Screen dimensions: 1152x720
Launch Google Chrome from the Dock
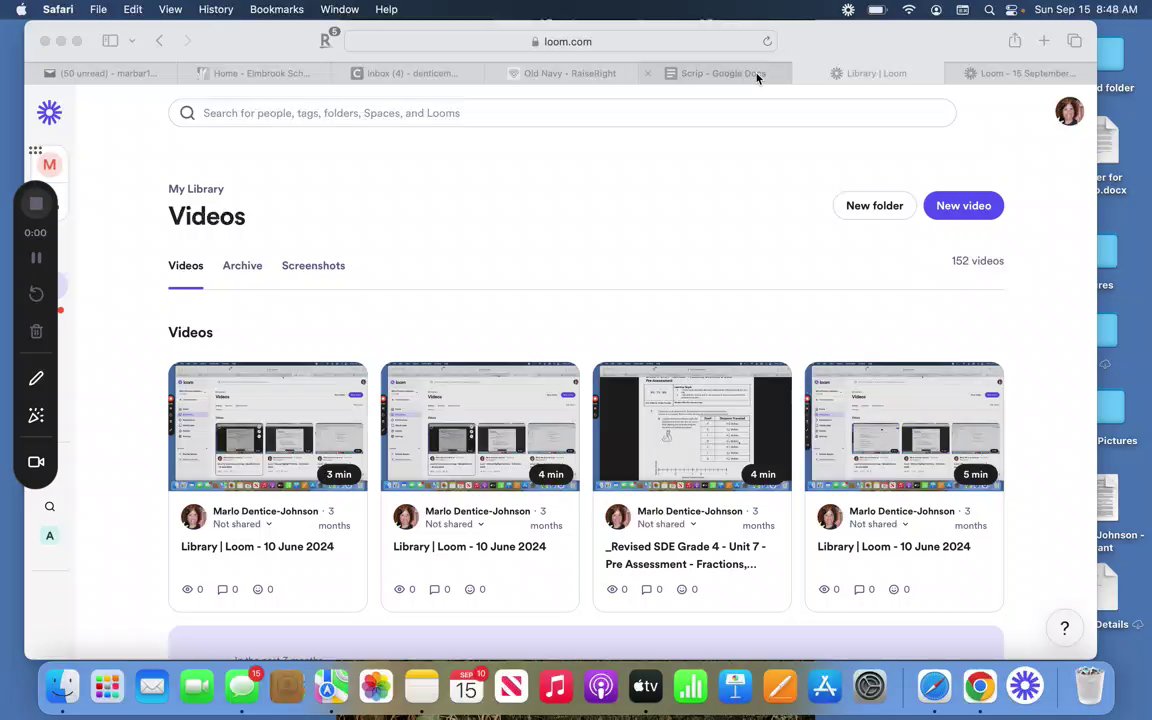pos(979,687)
